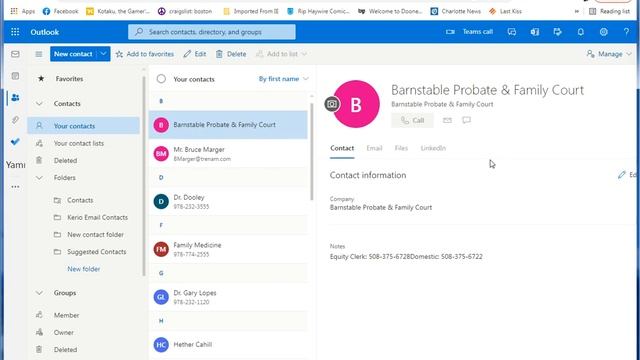Click the New folder link

[84, 269]
